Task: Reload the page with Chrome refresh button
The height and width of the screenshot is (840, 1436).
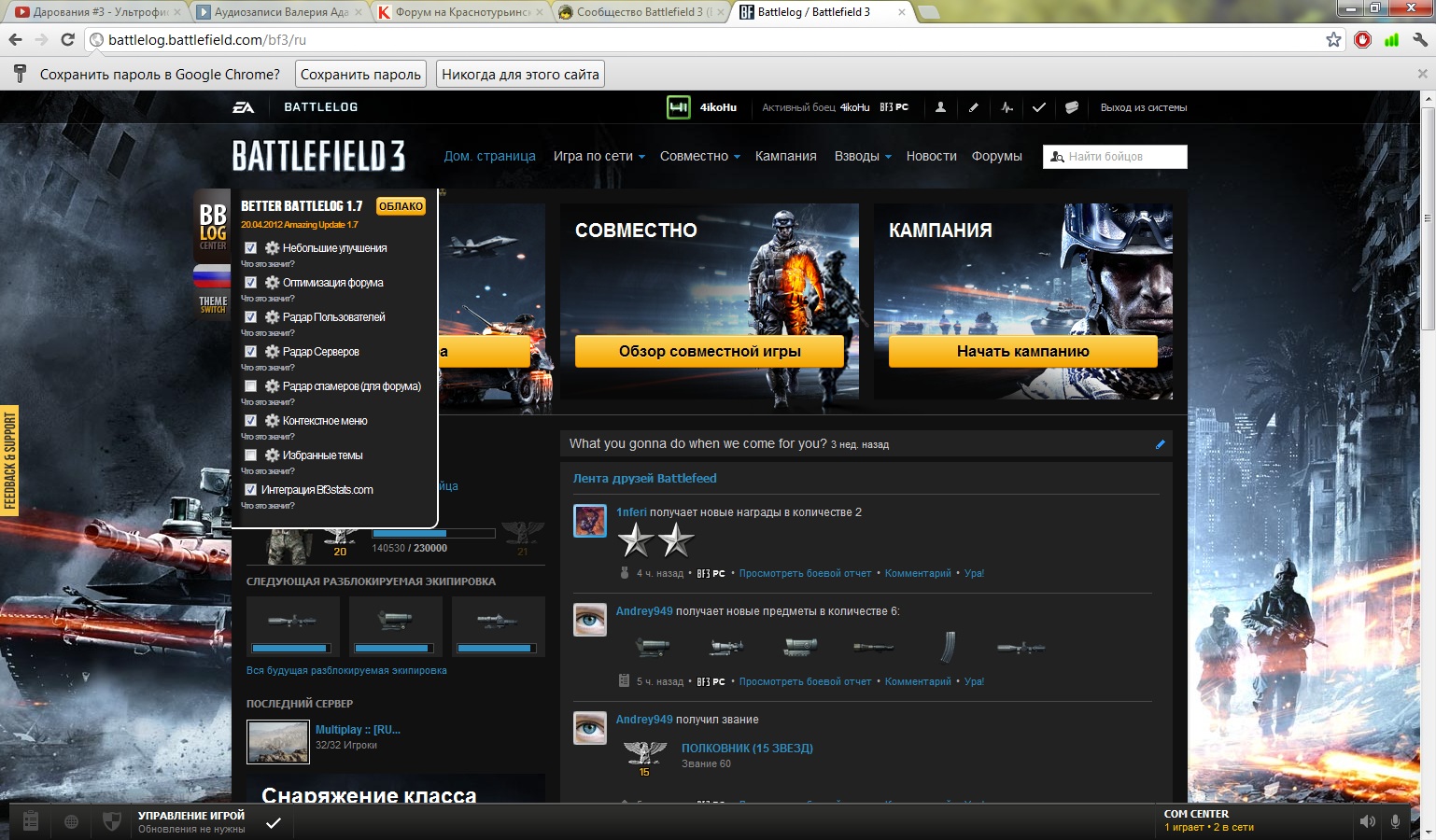Action: 67,40
